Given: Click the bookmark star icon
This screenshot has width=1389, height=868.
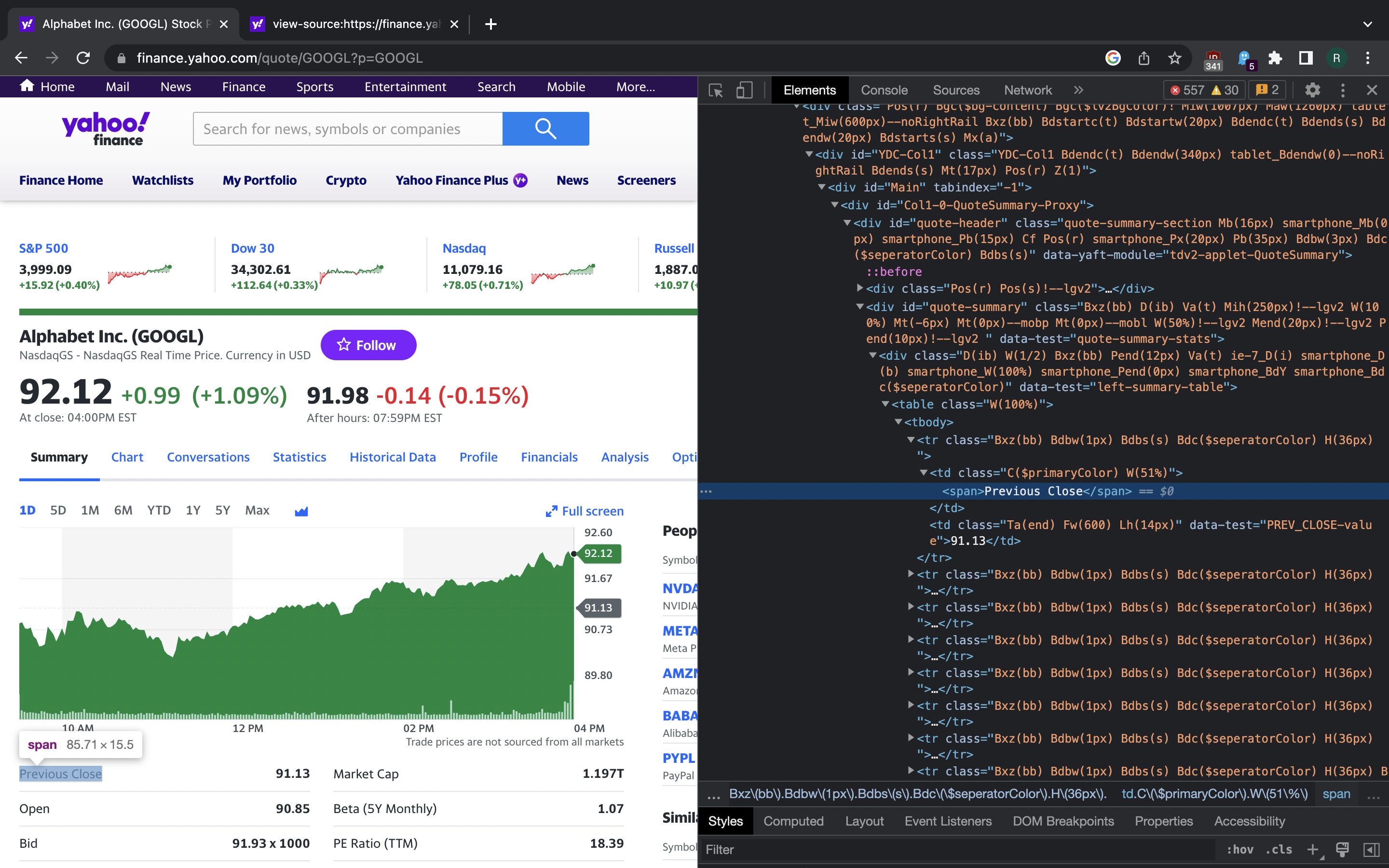Looking at the screenshot, I should [1174, 58].
